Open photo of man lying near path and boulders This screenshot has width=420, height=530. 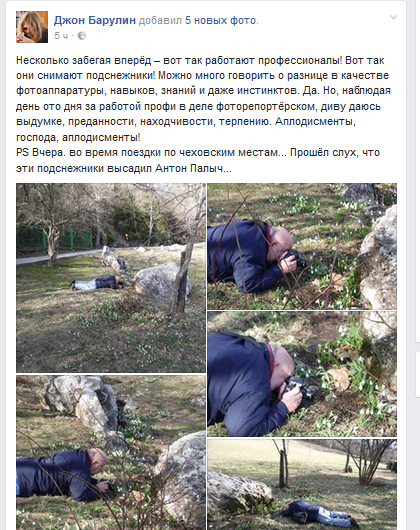pos(111,278)
